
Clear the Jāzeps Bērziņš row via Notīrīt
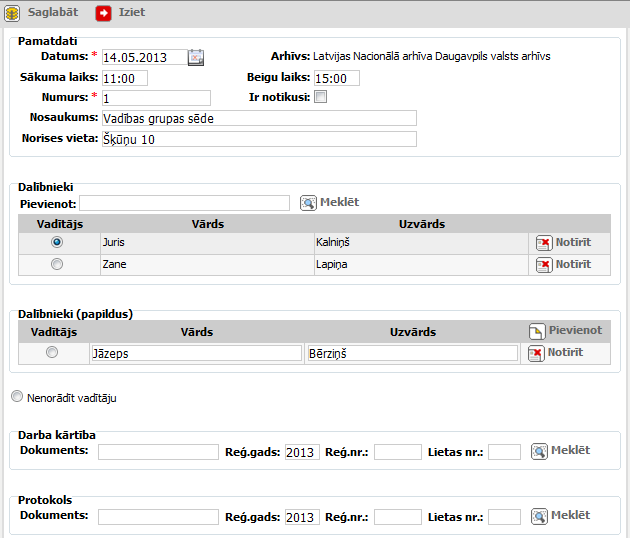(536, 353)
